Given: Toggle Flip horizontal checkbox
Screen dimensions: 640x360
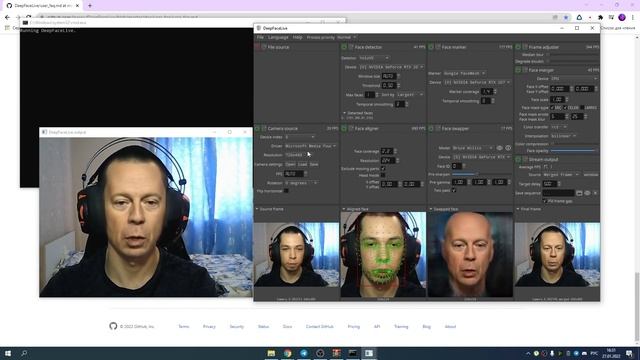Looking at the screenshot, I should 286,191.
